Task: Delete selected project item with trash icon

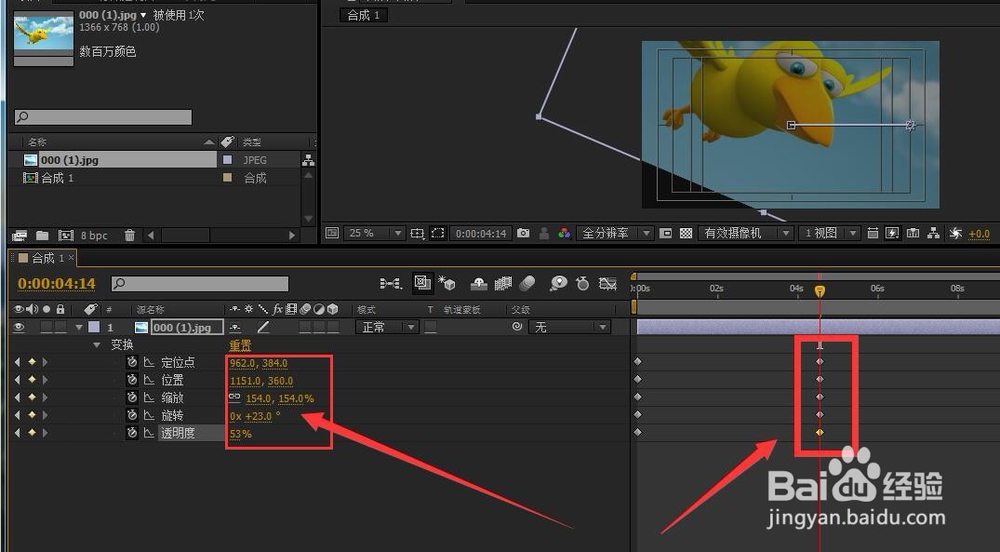Action: tap(129, 235)
